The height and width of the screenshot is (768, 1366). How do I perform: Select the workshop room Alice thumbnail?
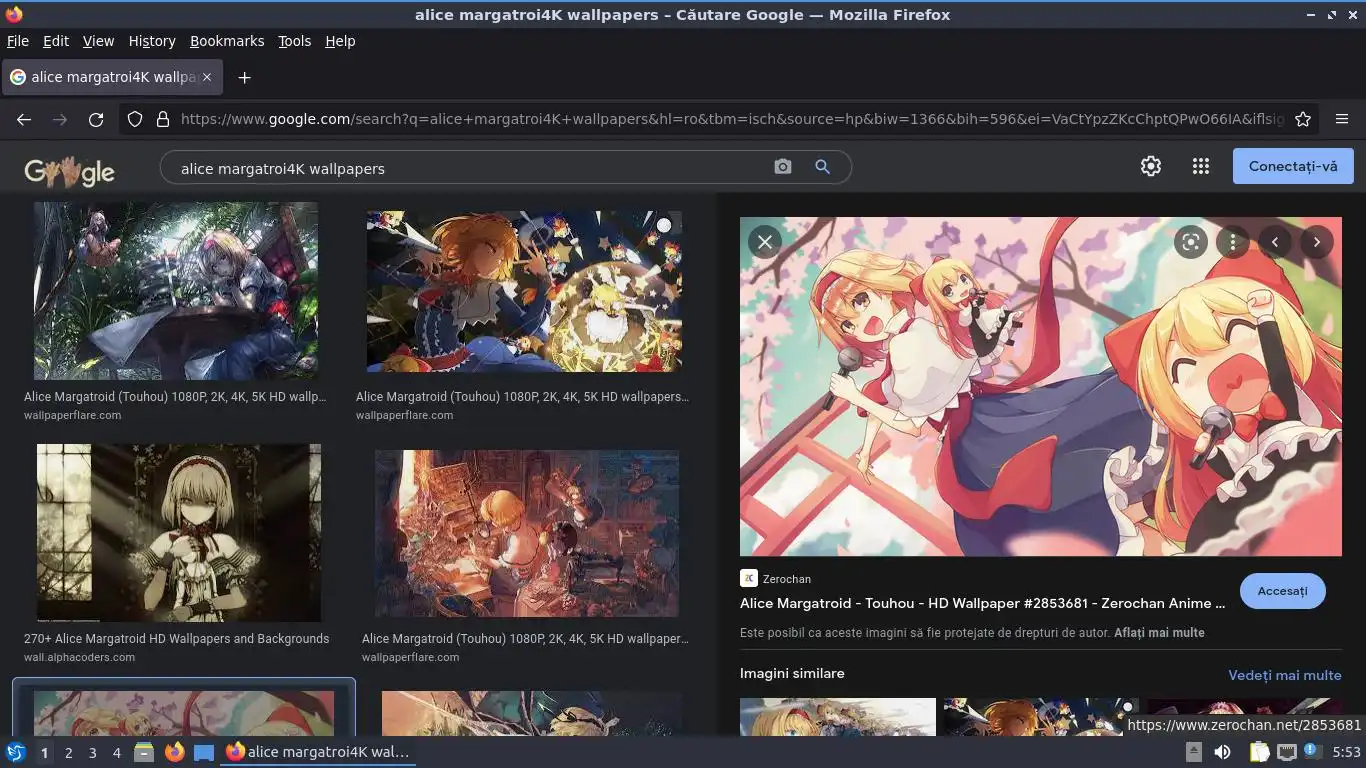[x=527, y=533]
